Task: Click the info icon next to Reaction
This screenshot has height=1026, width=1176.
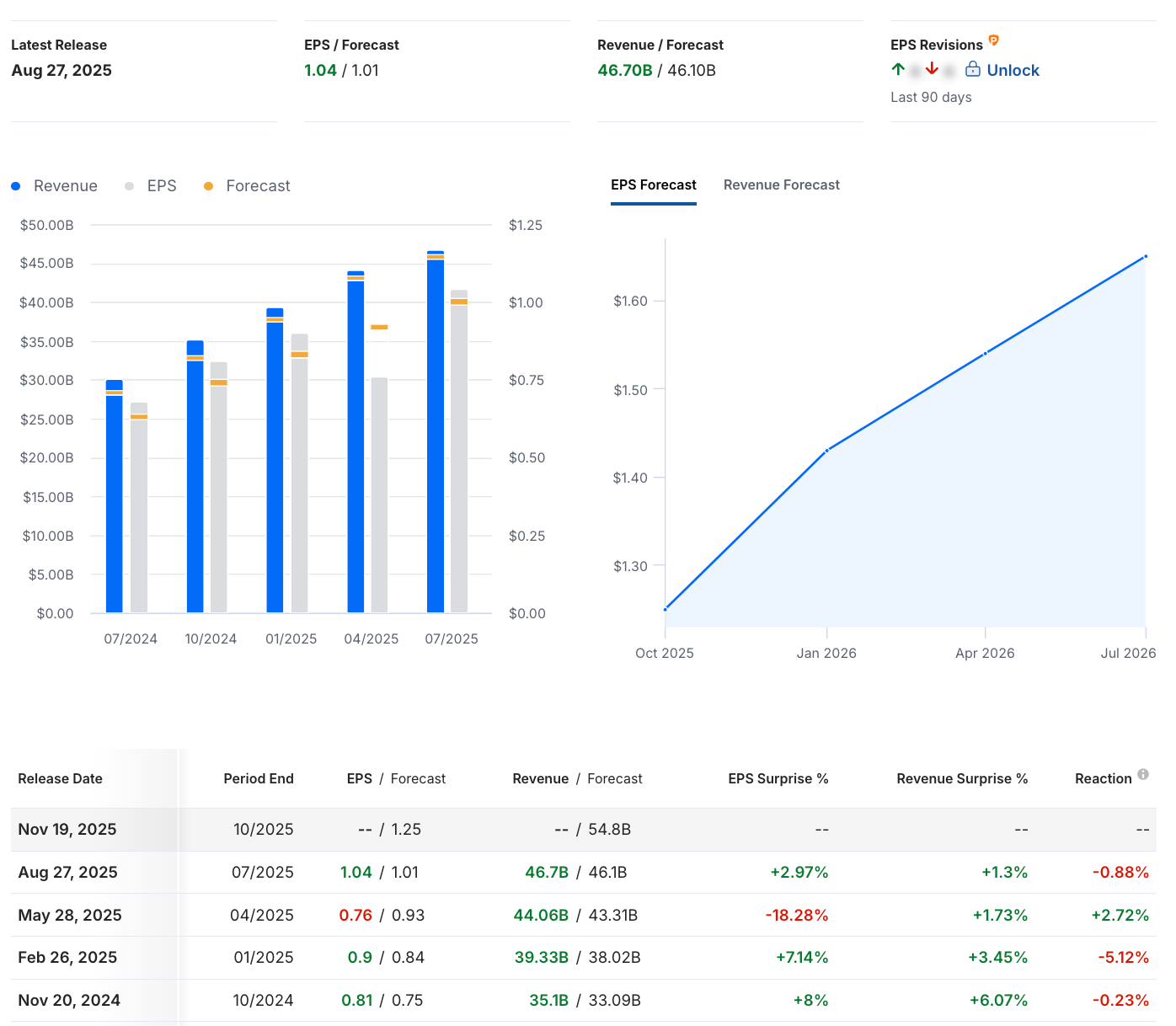Action: tap(1143, 774)
